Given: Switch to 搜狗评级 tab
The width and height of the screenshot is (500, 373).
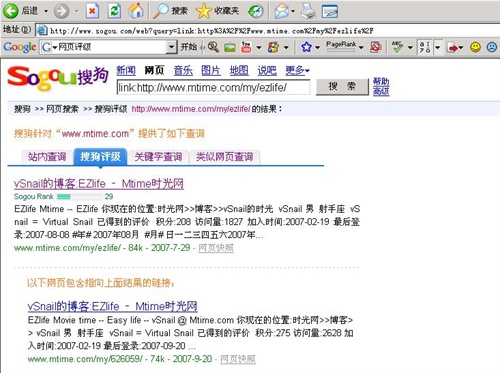Looking at the screenshot, I should point(100,157).
